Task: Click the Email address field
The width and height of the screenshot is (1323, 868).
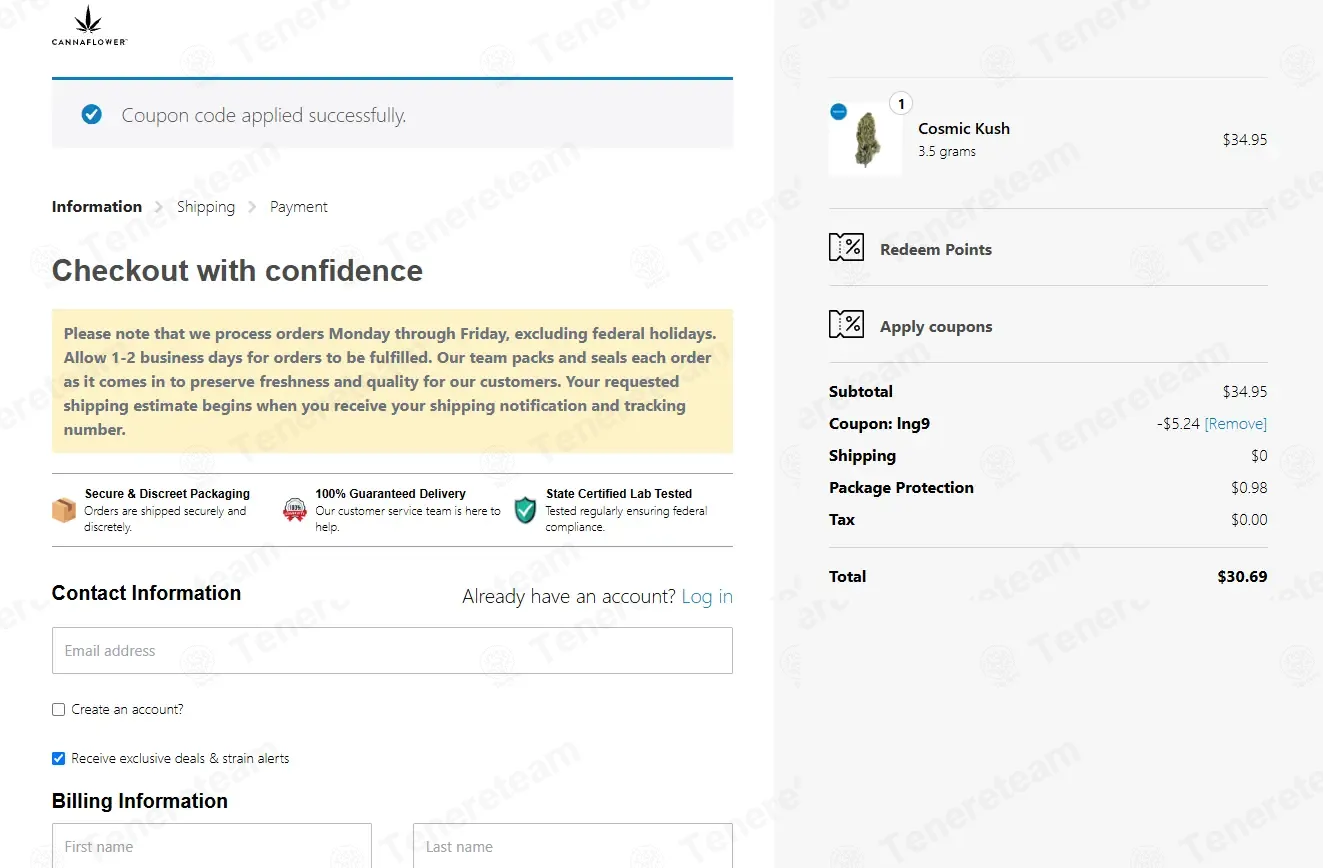Action: click(392, 650)
